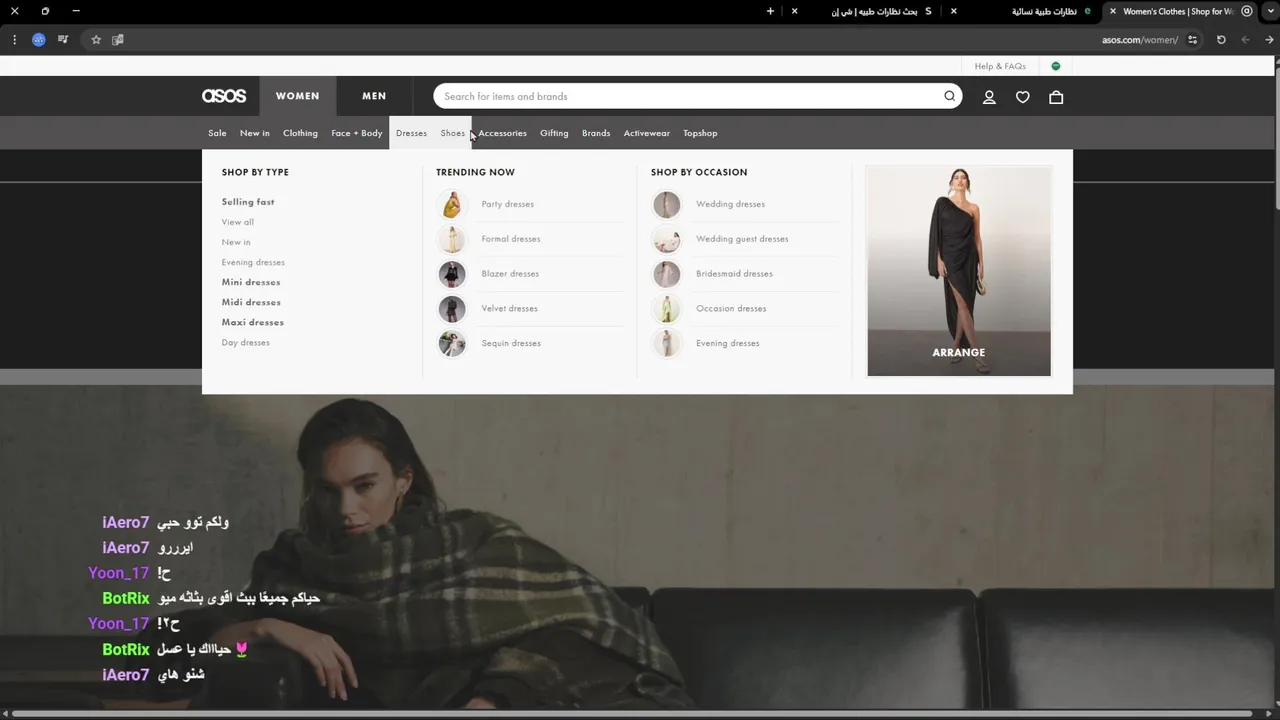Open the Clothing menu

point(300,133)
